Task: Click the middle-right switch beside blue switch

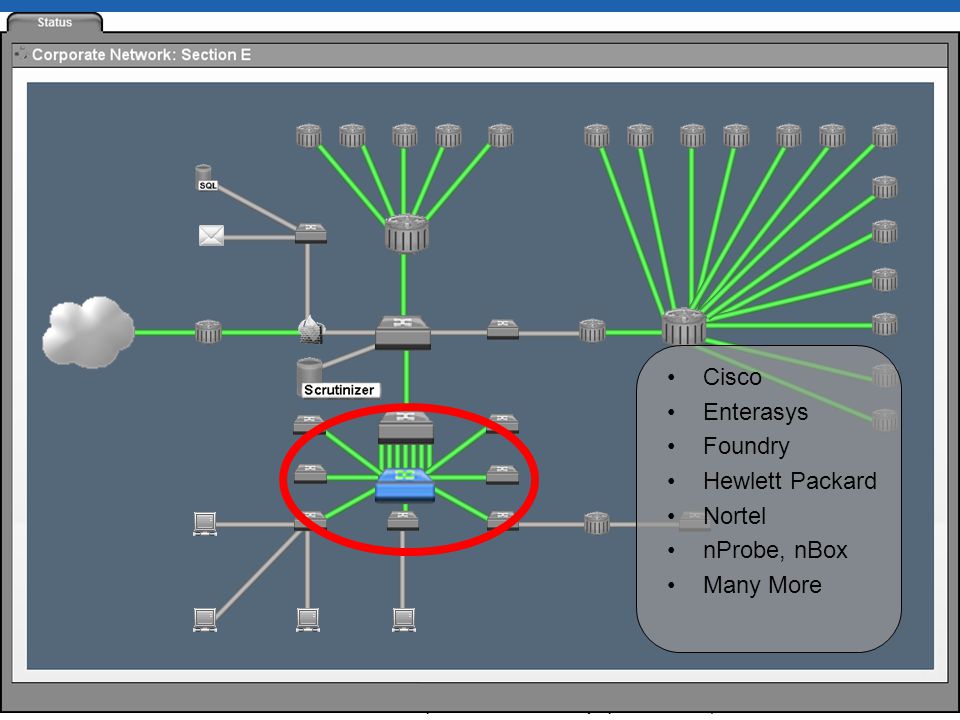Action: tap(503, 474)
